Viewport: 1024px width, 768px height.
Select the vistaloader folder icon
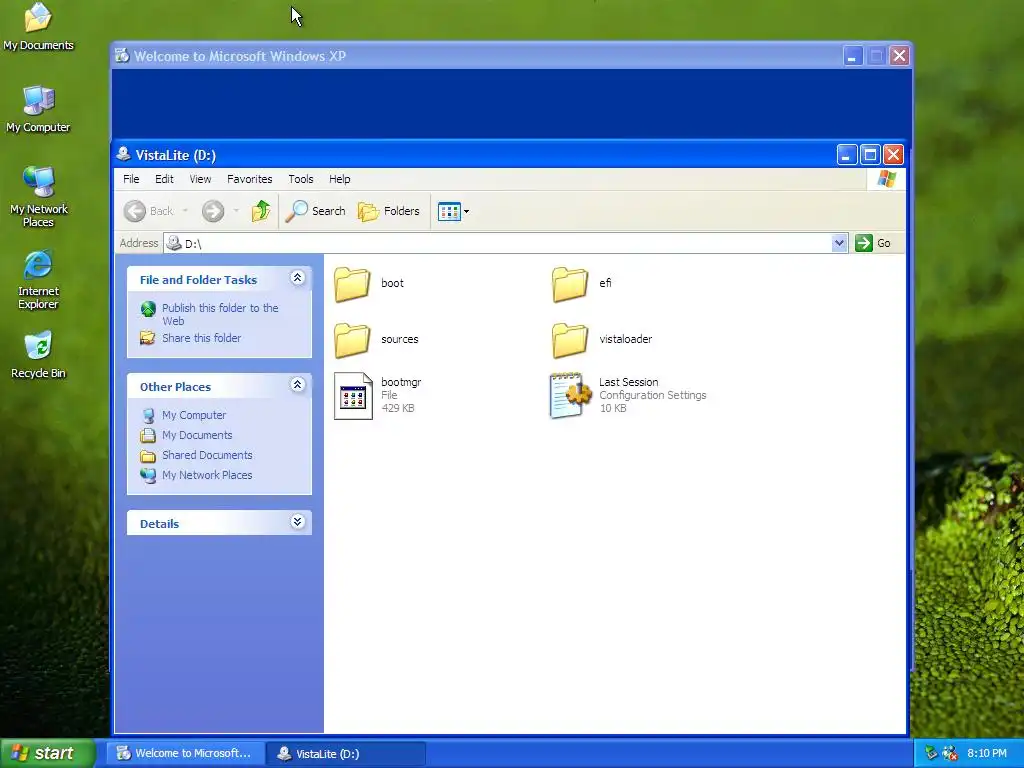click(569, 340)
